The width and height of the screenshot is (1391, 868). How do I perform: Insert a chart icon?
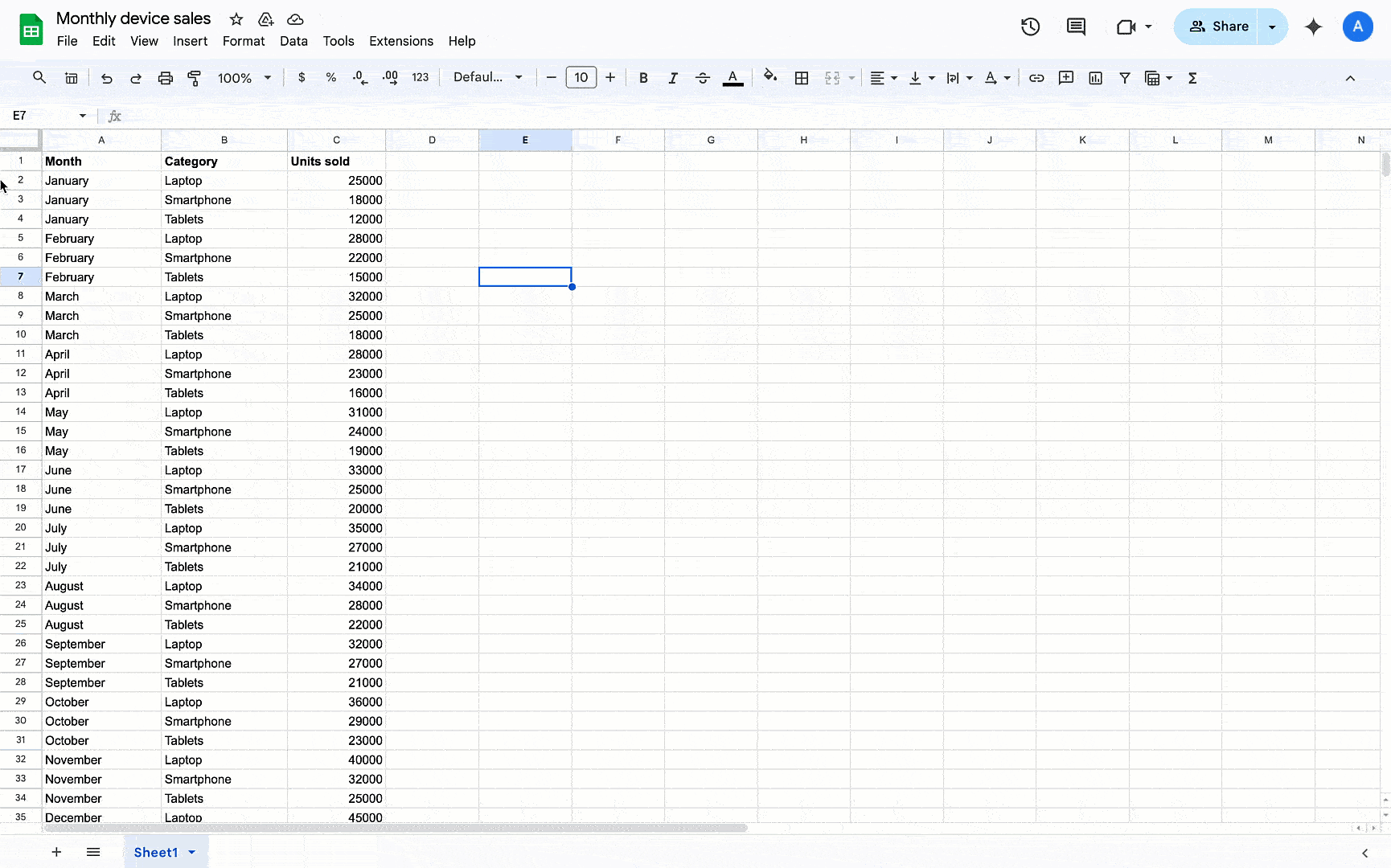pyautogui.click(x=1095, y=78)
